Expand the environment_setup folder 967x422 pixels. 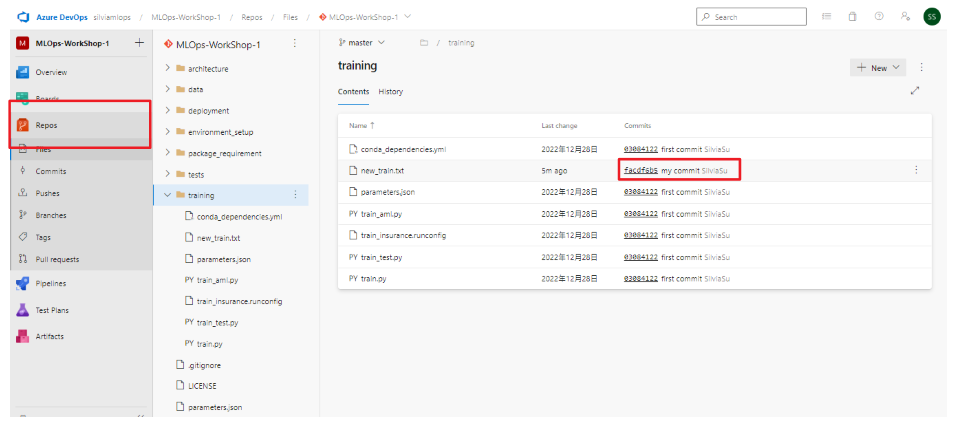[167, 132]
